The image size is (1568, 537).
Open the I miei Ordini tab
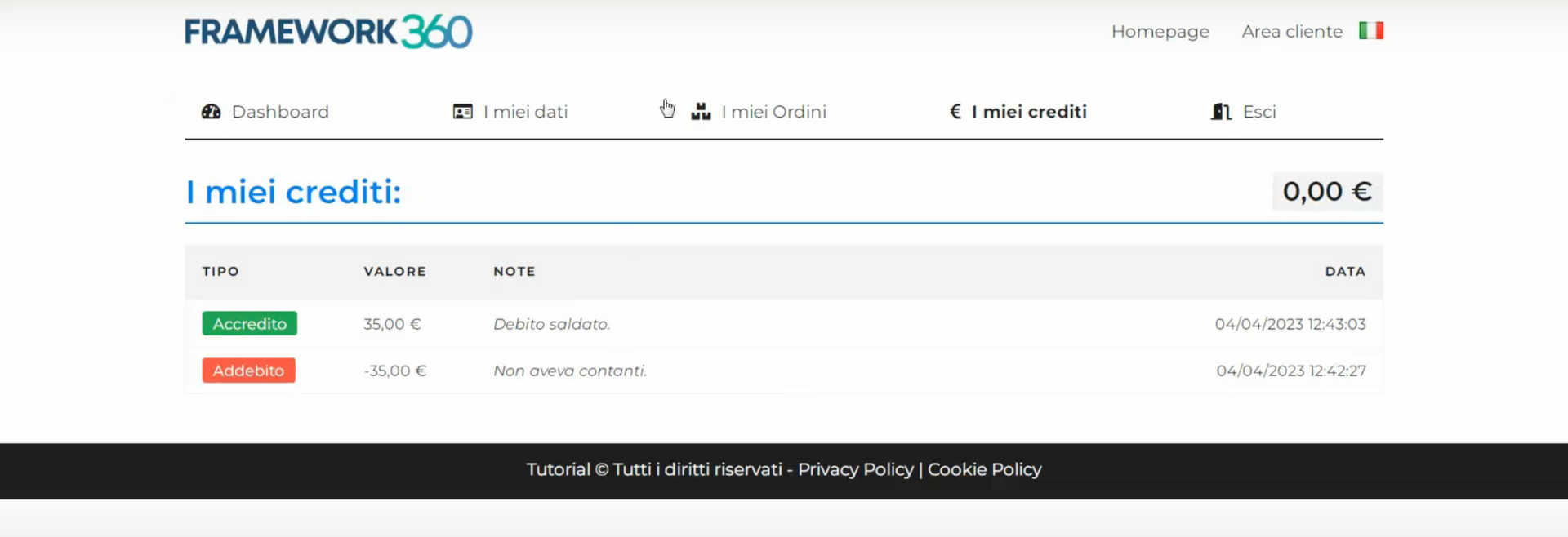[x=773, y=111]
